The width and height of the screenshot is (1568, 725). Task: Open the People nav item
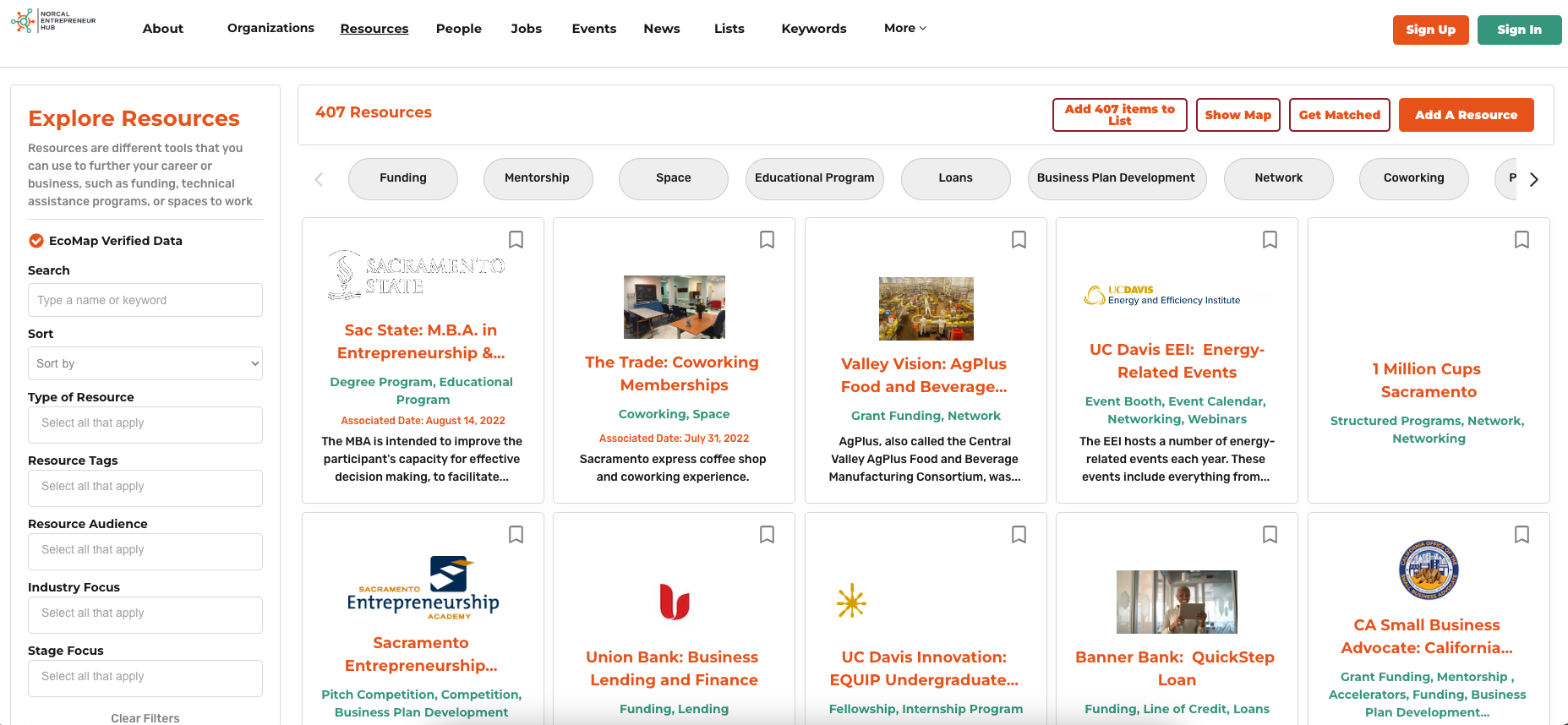click(x=459, y=29)
